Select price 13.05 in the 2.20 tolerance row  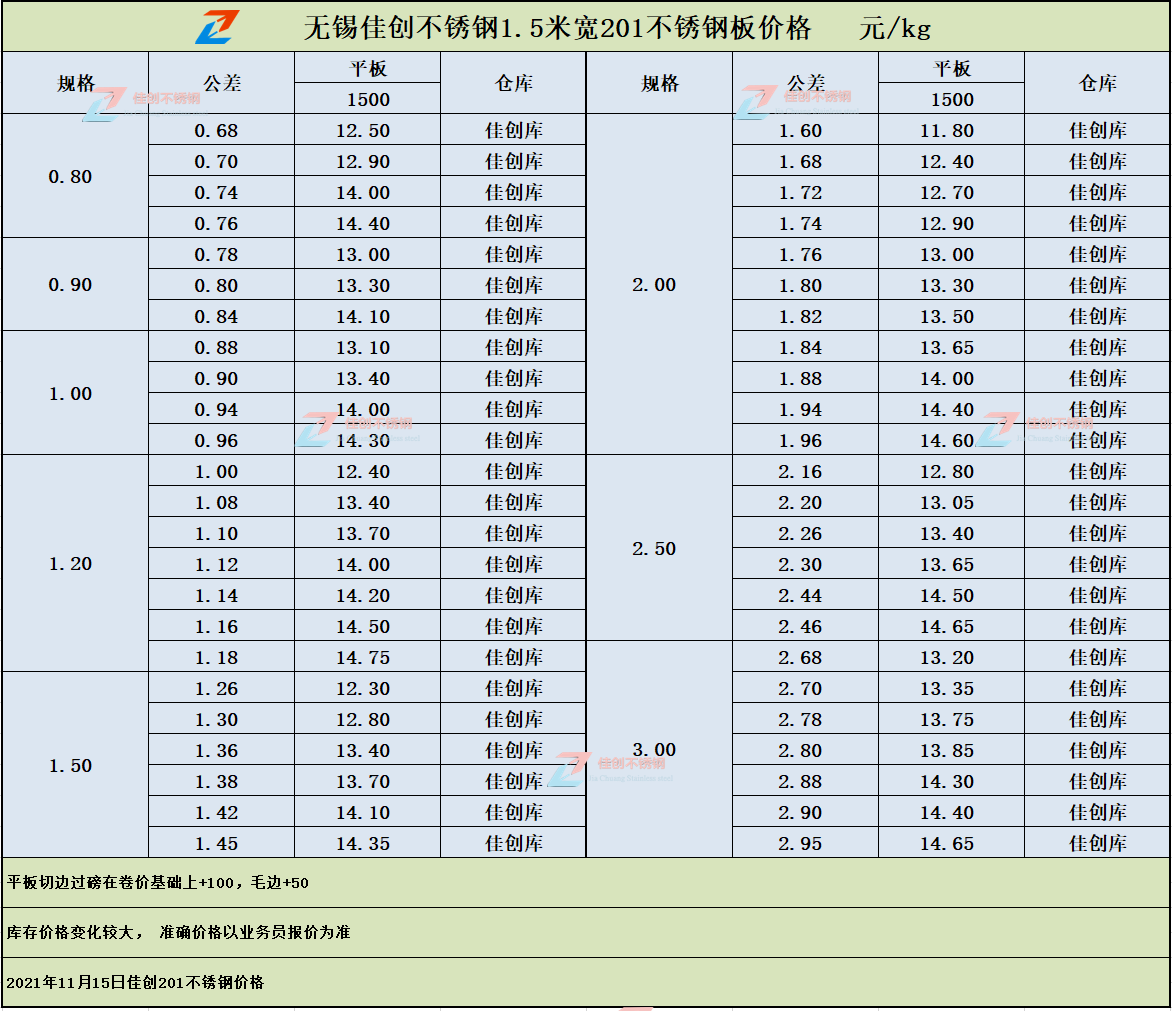[947, 503]
